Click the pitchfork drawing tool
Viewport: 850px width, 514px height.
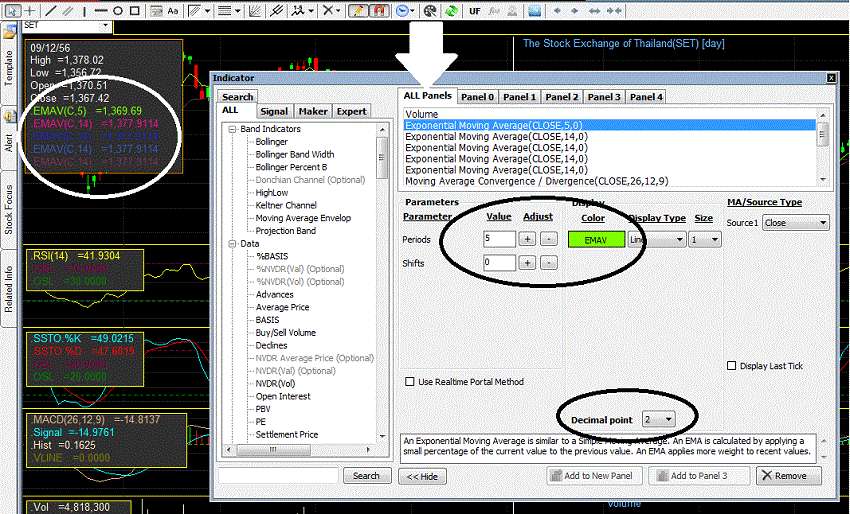pos(277,10)
